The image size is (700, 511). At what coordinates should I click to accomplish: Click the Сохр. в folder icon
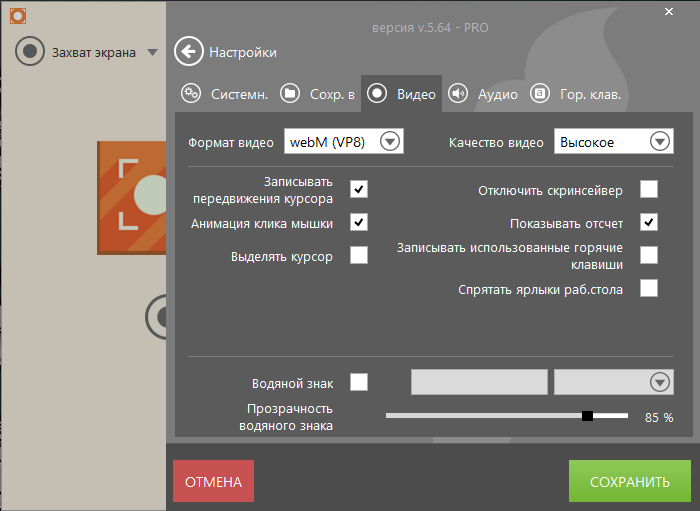(290, 94)
